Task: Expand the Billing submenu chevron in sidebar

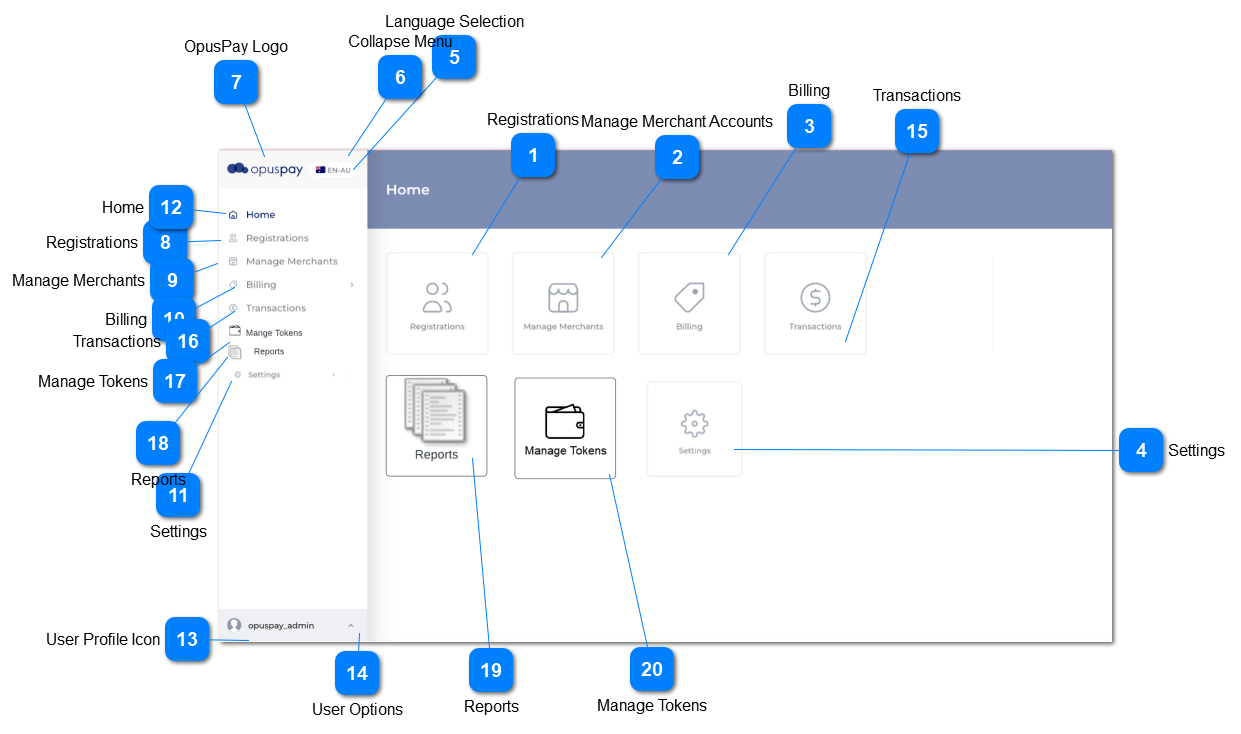Action: 351,285
